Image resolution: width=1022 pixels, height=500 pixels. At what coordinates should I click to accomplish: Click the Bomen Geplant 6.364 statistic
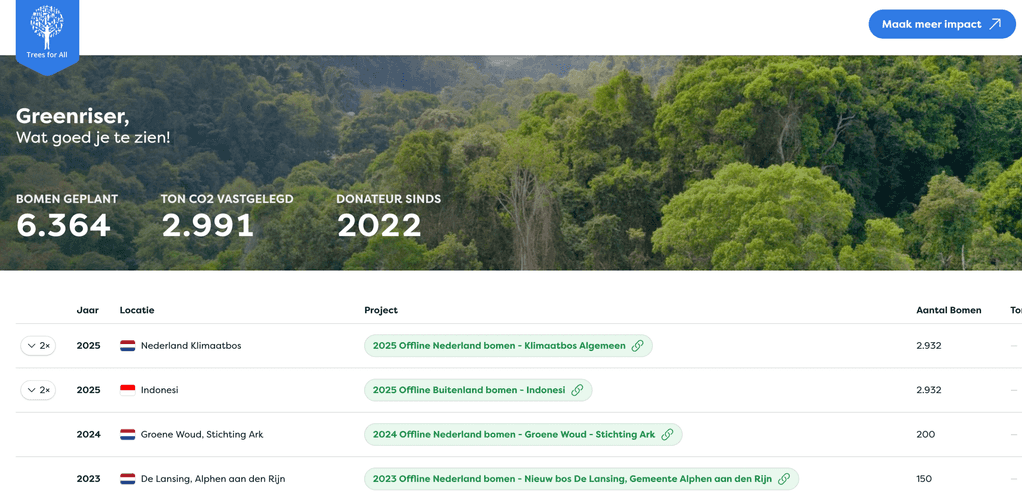click(64, 225)
